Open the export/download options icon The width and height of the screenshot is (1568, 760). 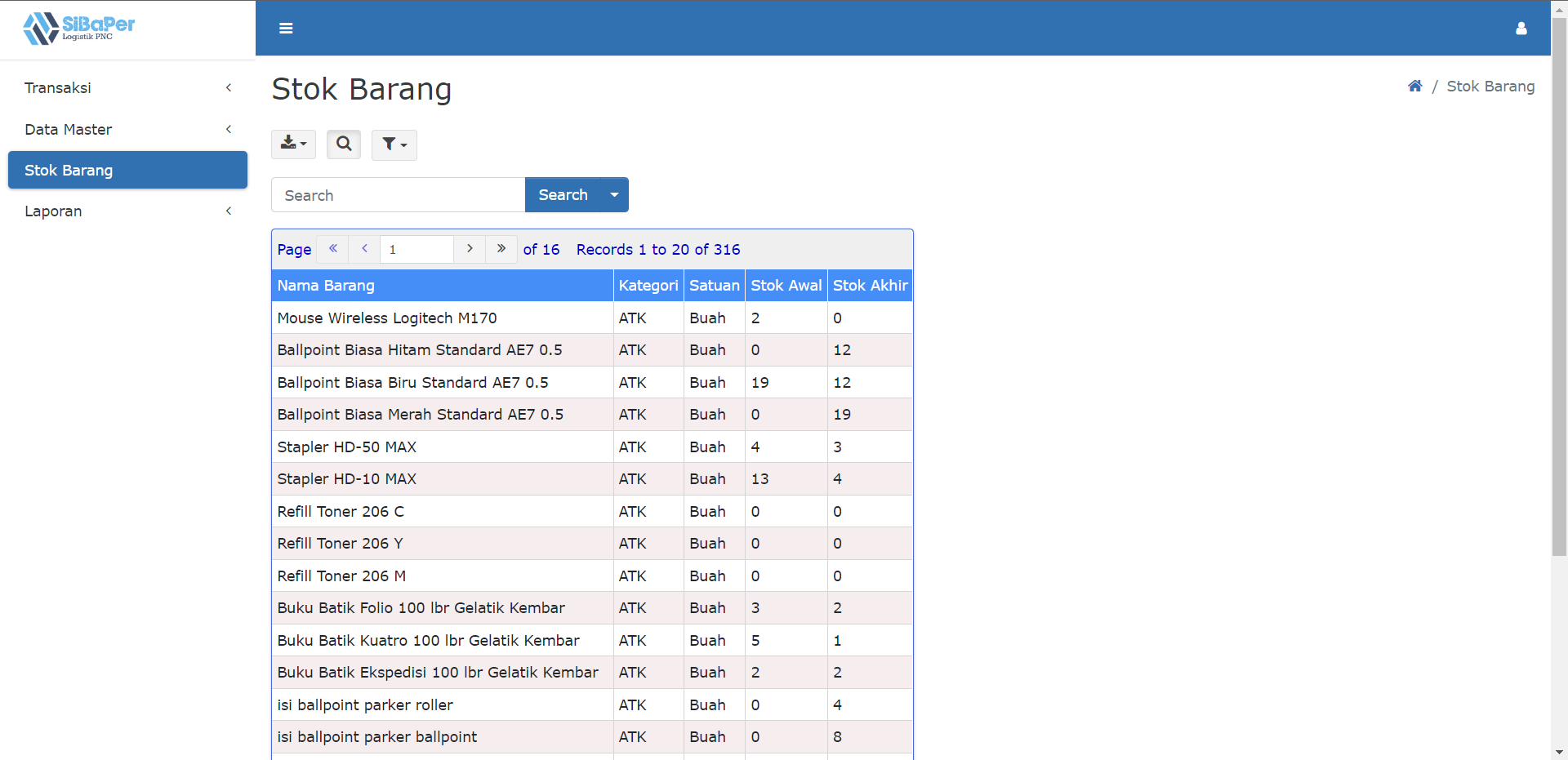click(293, 144)
